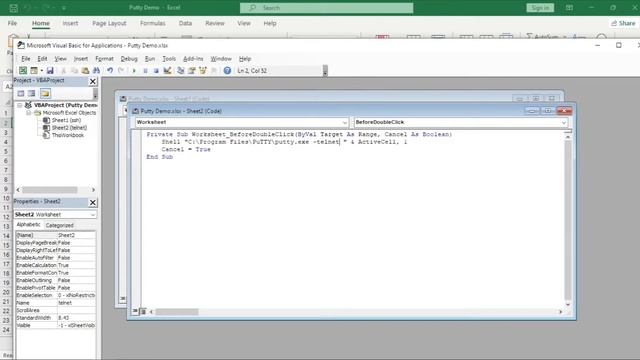640x360 pixels.
Task: Click View Code icon in Project pane
Action: click(21, 93)
